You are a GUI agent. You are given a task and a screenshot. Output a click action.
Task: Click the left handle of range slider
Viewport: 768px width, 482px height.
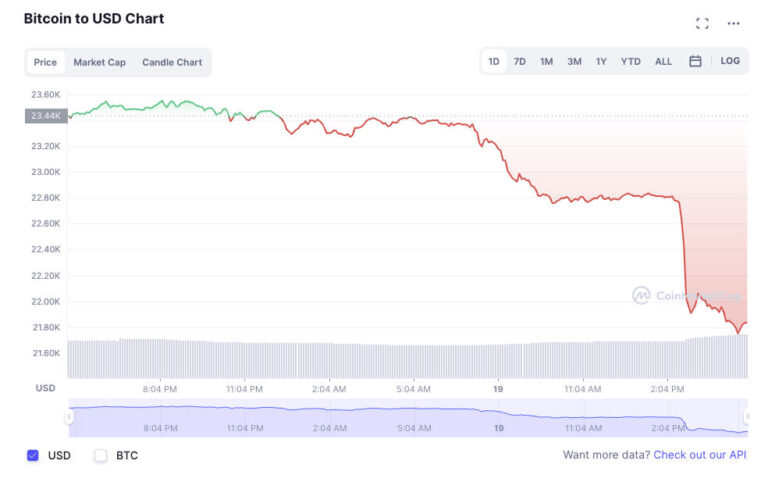[x=70, y=416]
